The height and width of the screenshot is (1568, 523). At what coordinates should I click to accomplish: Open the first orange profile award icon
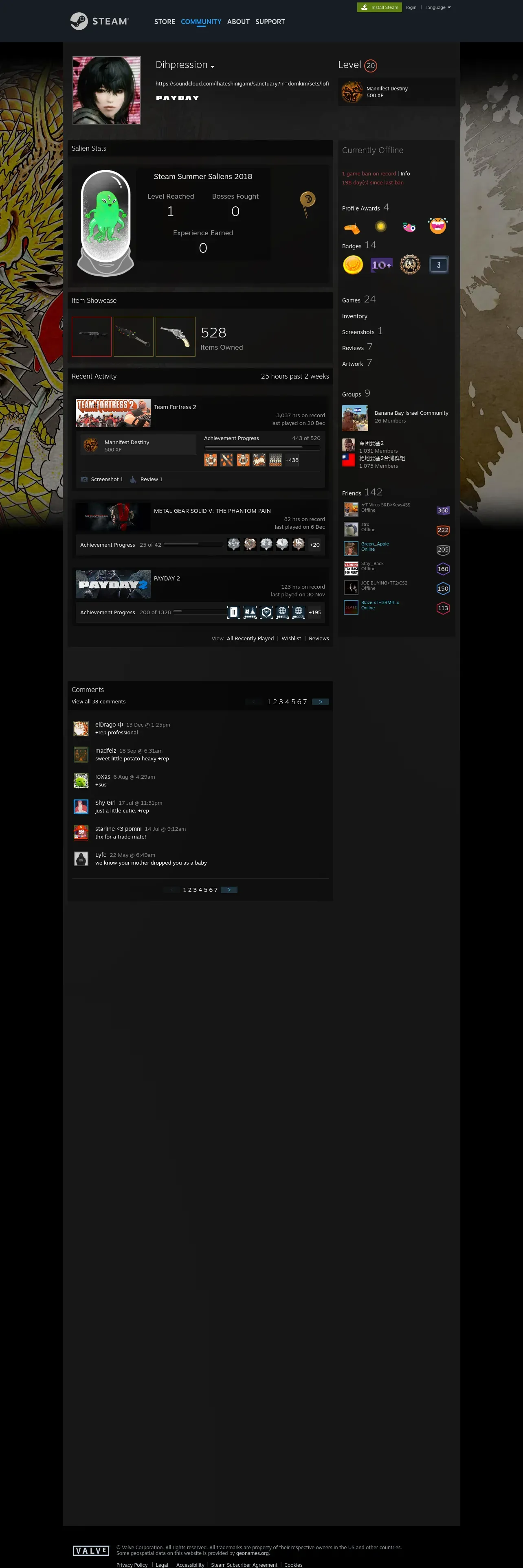(352, 228)
